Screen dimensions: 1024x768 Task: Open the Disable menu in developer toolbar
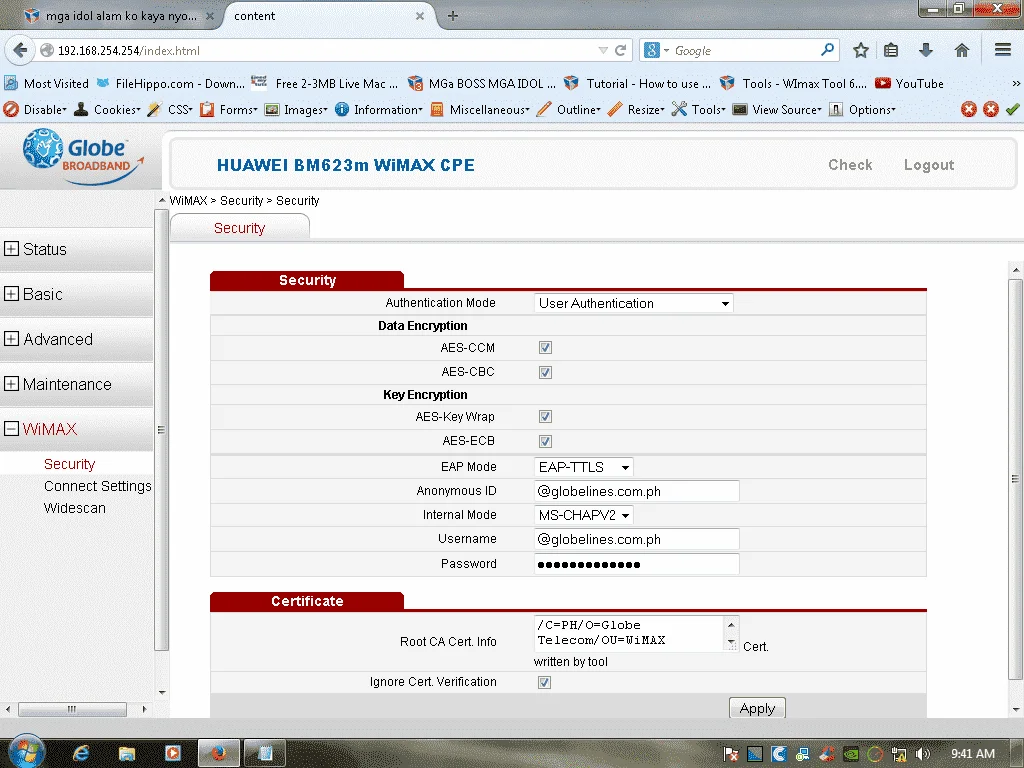pos(35,110)
